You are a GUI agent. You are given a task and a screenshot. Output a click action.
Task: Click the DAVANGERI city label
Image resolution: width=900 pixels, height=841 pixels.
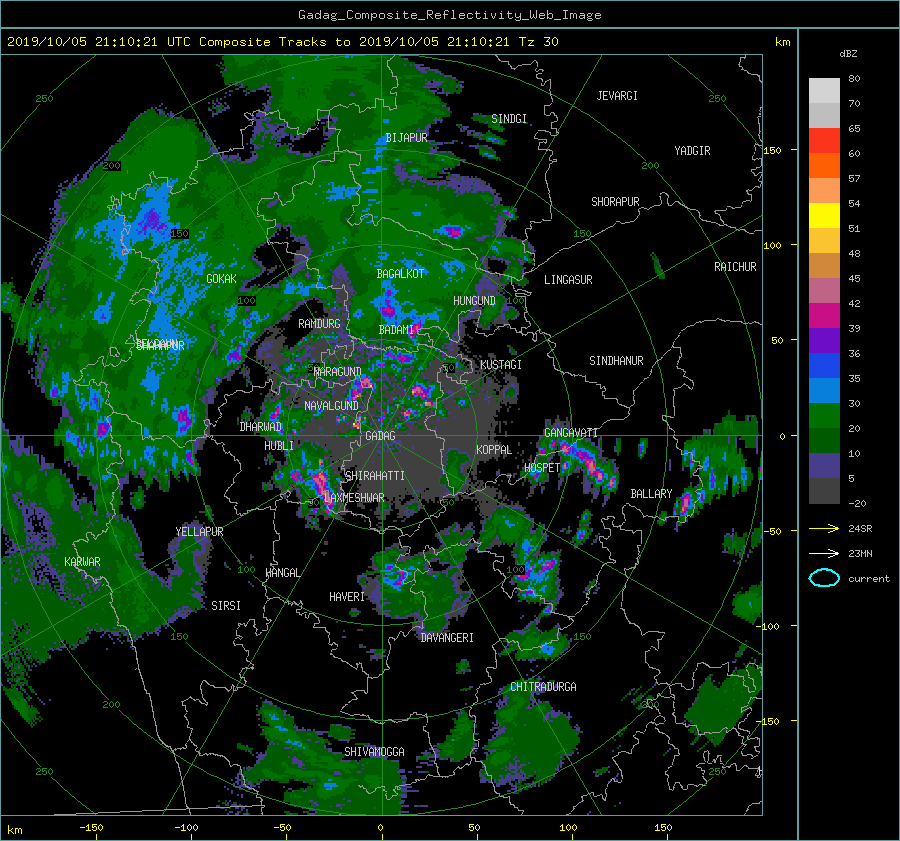447,638
